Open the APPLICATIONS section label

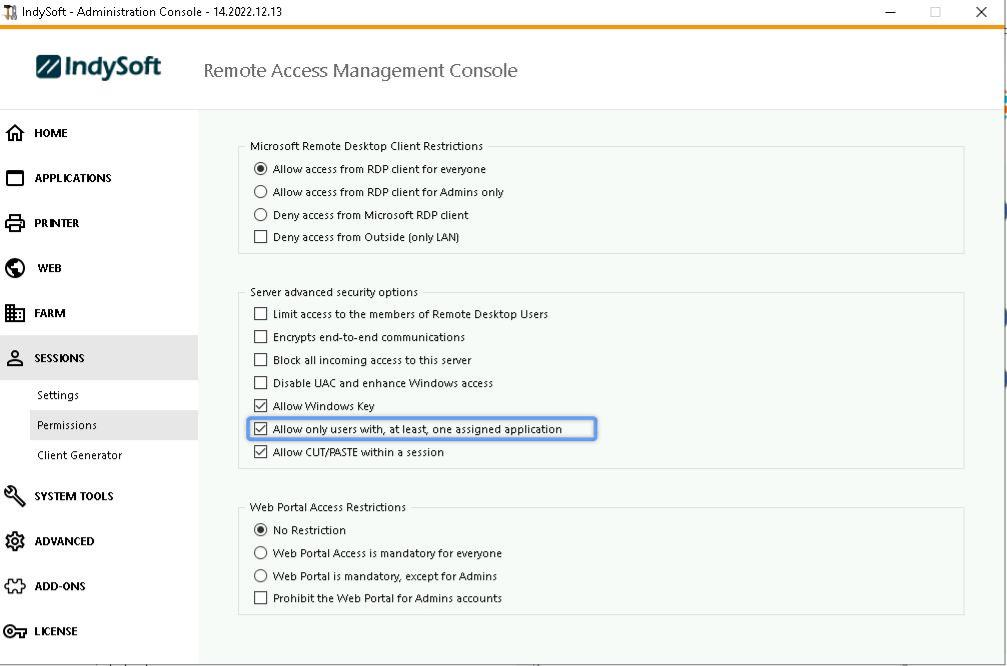coord(73,178)
